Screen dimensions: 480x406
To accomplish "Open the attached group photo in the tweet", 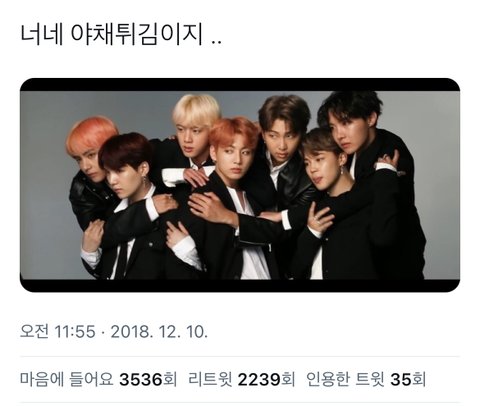I will pos(240,185).
